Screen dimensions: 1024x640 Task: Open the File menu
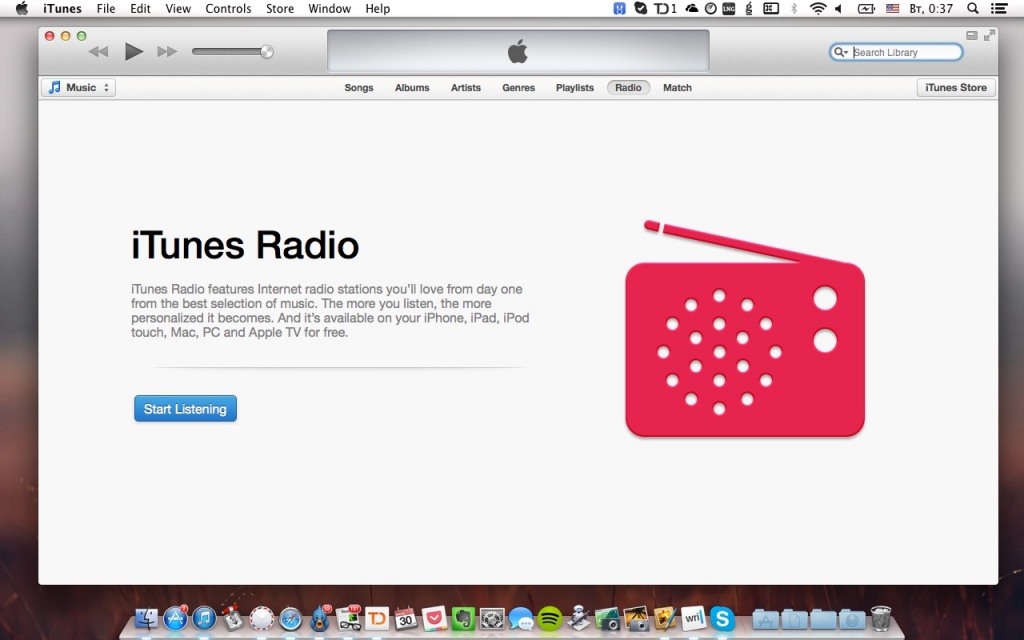click(106, 8)
